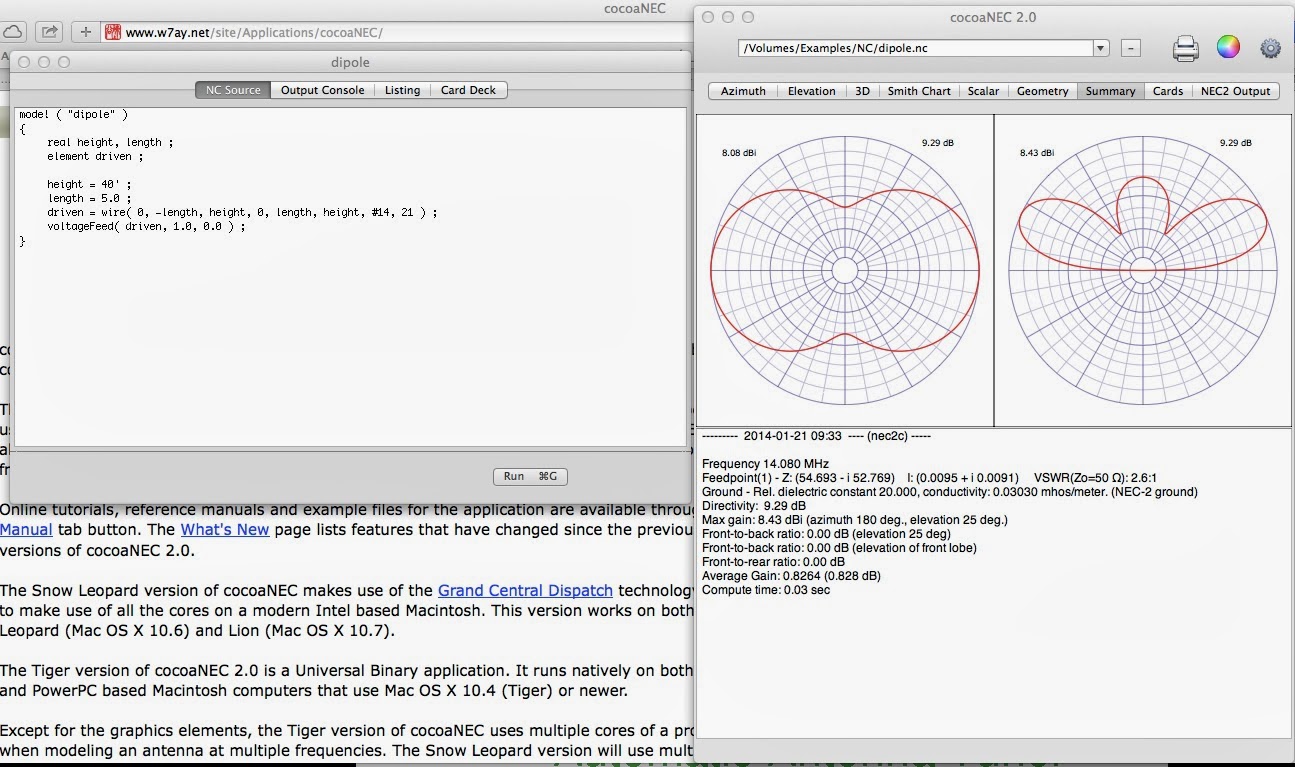Image resolution: width=1295 pixels, height=767 pixels.
Task: Click the 'height = 40' ;' source line
Action: click(x=89, y=184)
